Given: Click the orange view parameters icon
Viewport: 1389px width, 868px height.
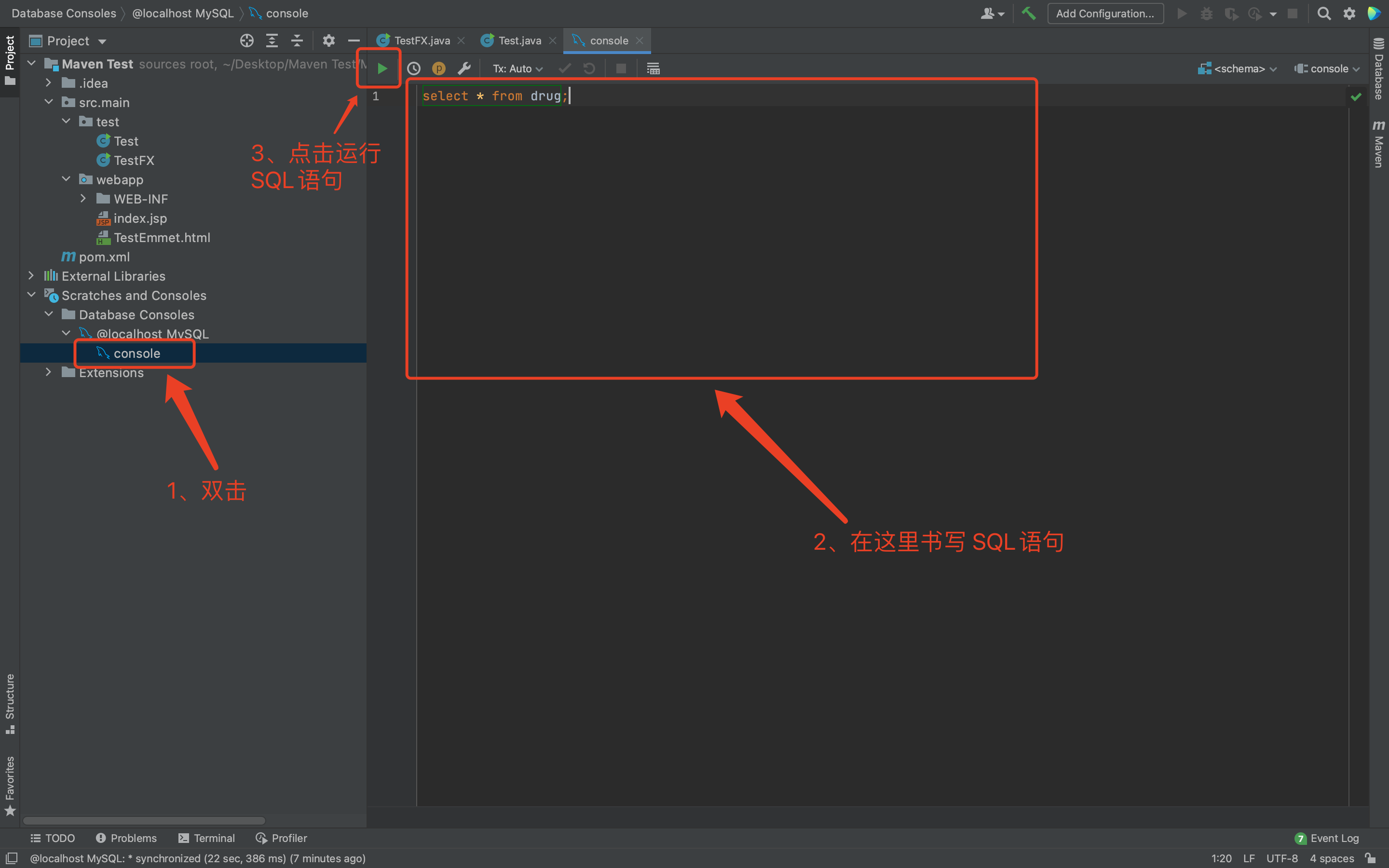Looking at the screenshot, I should pyautogui.click(x=438, y=68).
